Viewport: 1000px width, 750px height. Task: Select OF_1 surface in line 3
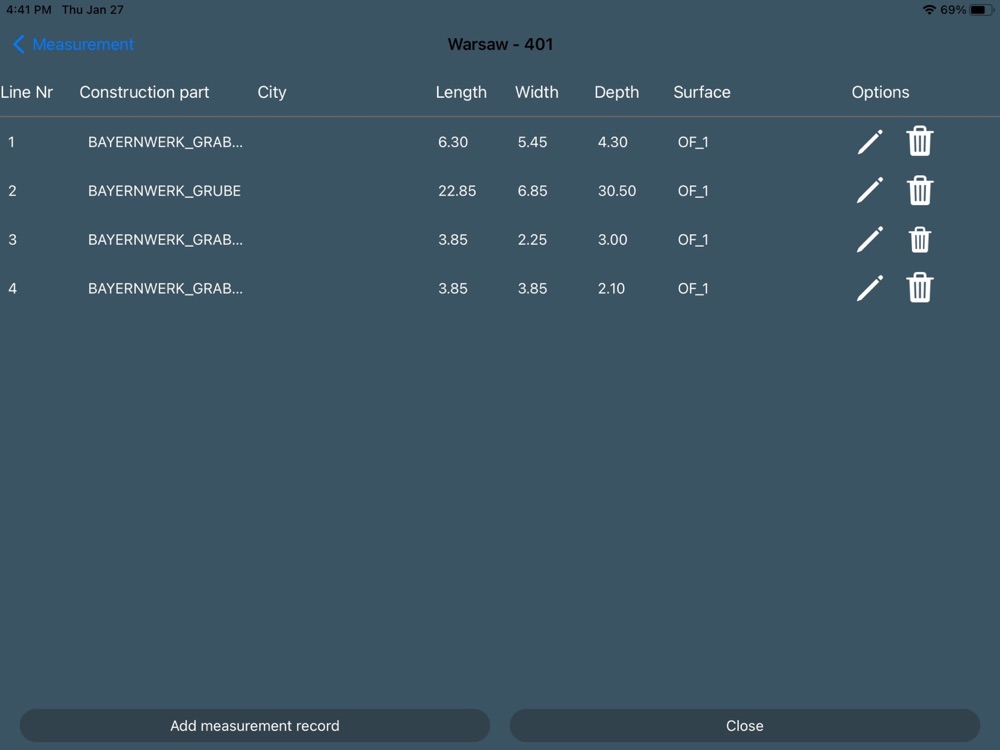693,240
